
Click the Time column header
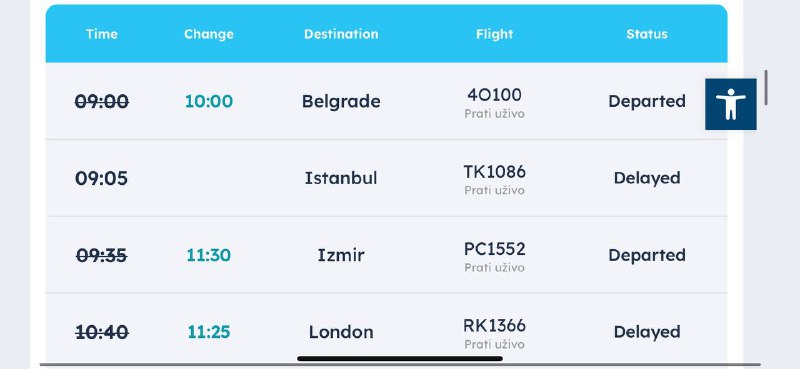click(x=102, y=34)
